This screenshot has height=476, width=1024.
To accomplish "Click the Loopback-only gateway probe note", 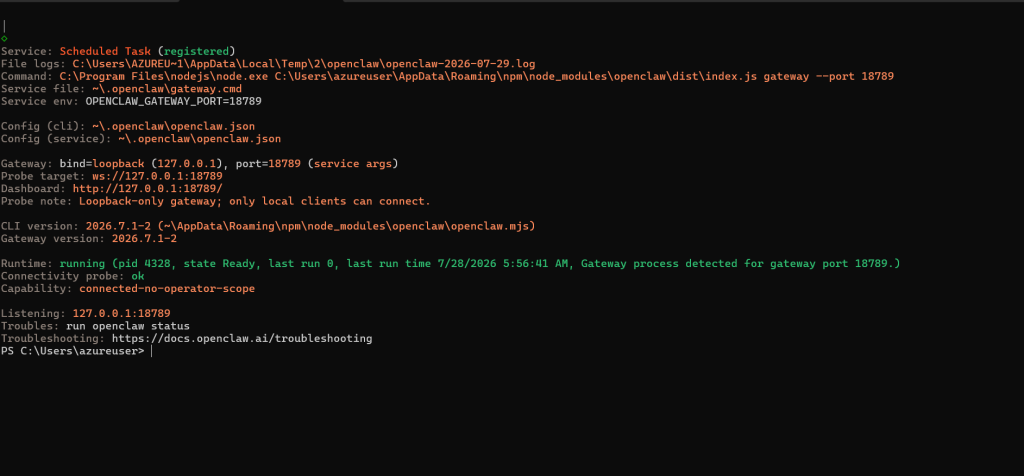I will (x=255, y=201).
